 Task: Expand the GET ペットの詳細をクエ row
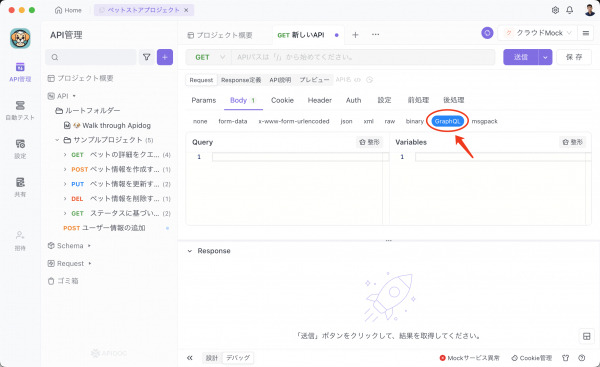pos(65,155)
